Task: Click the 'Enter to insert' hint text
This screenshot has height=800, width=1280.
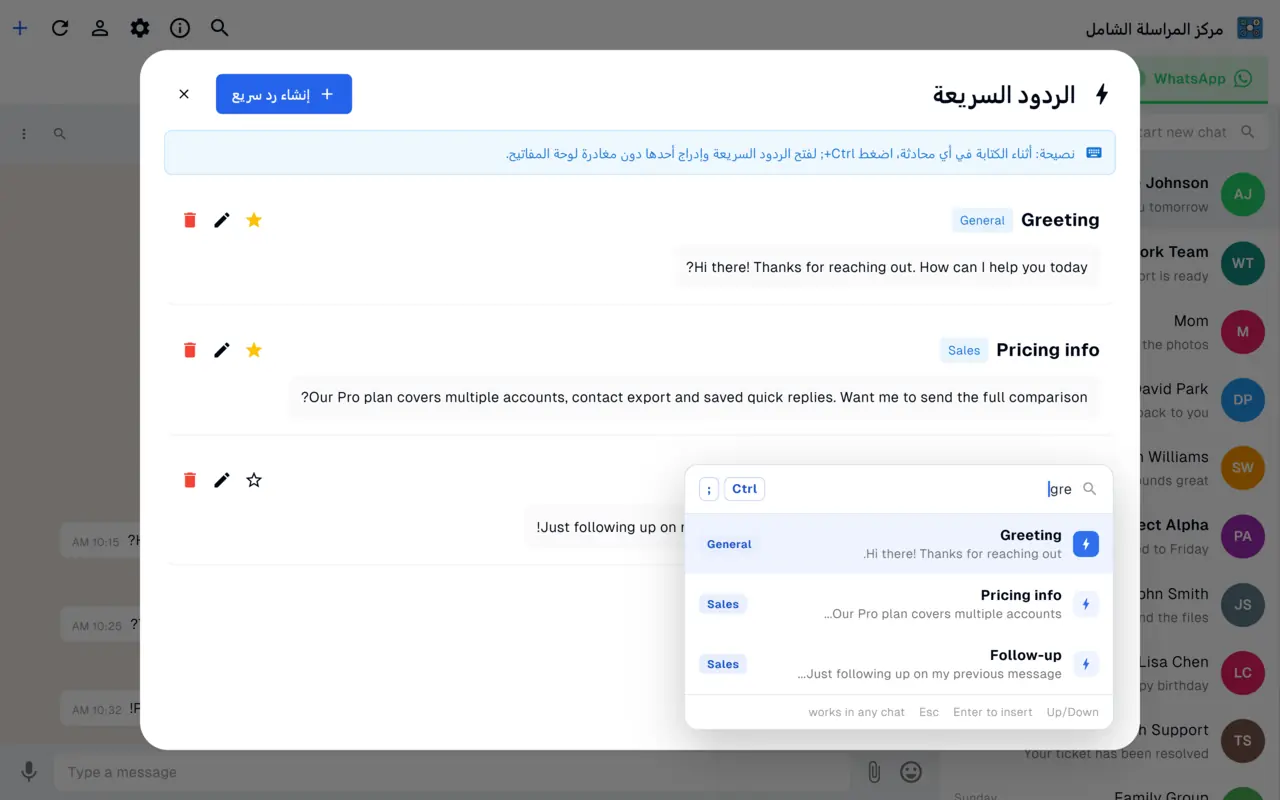Action: click(x=993, y=712)
